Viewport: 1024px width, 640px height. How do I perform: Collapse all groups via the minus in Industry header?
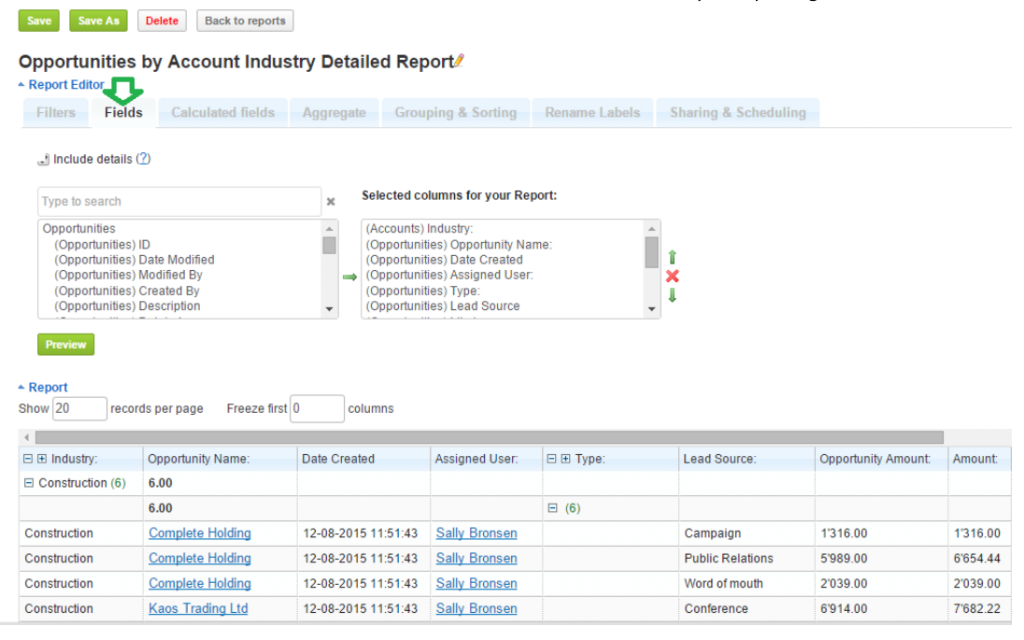click(x=29, y=458)
